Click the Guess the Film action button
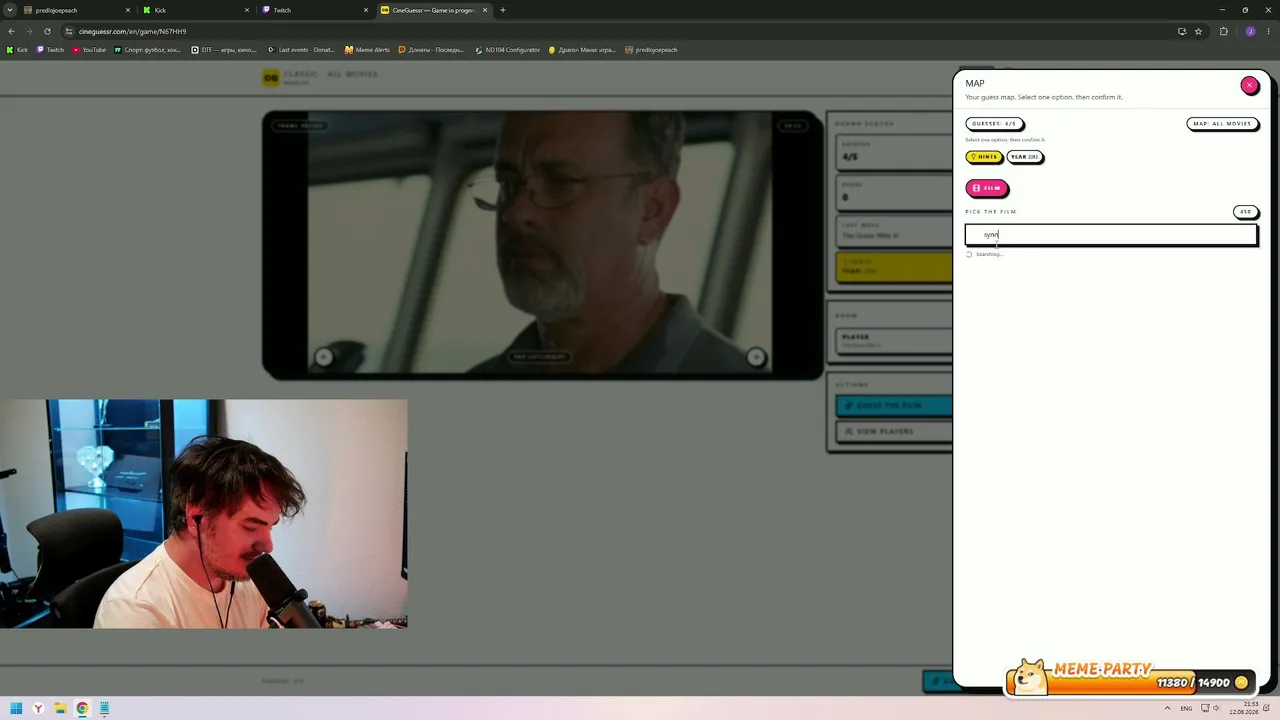Image resolution: width=1280 pixels, height=720 pixels. click(x=894, y=405)
